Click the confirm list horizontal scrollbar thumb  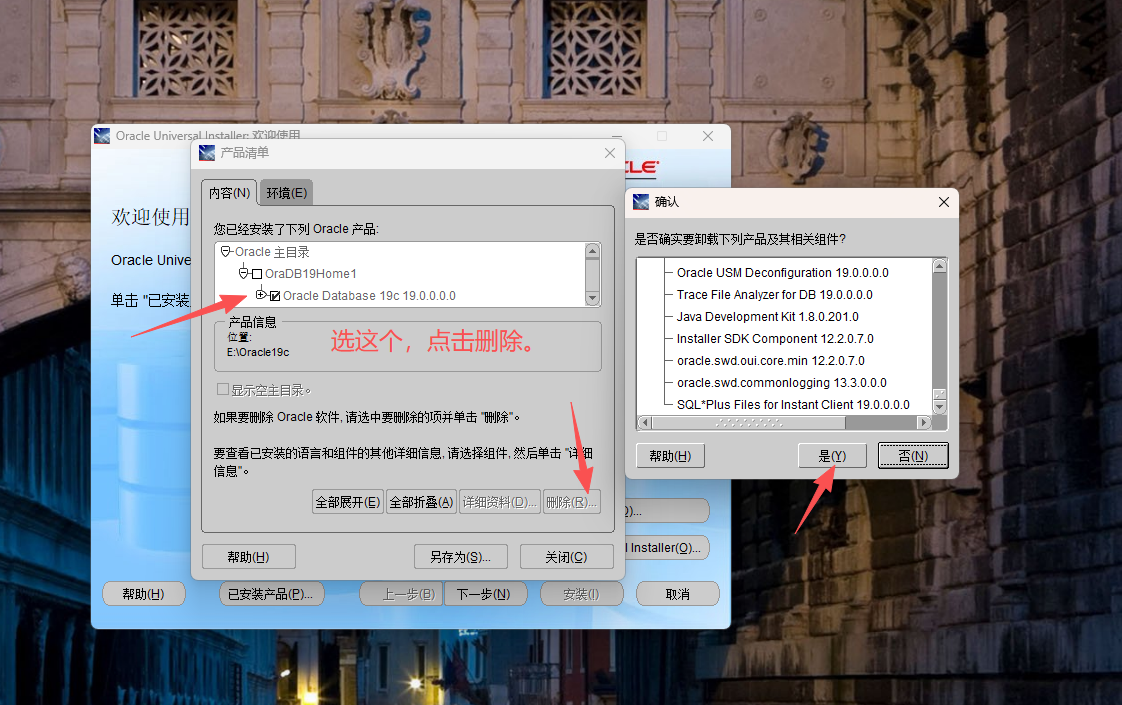tap(748, 423)
